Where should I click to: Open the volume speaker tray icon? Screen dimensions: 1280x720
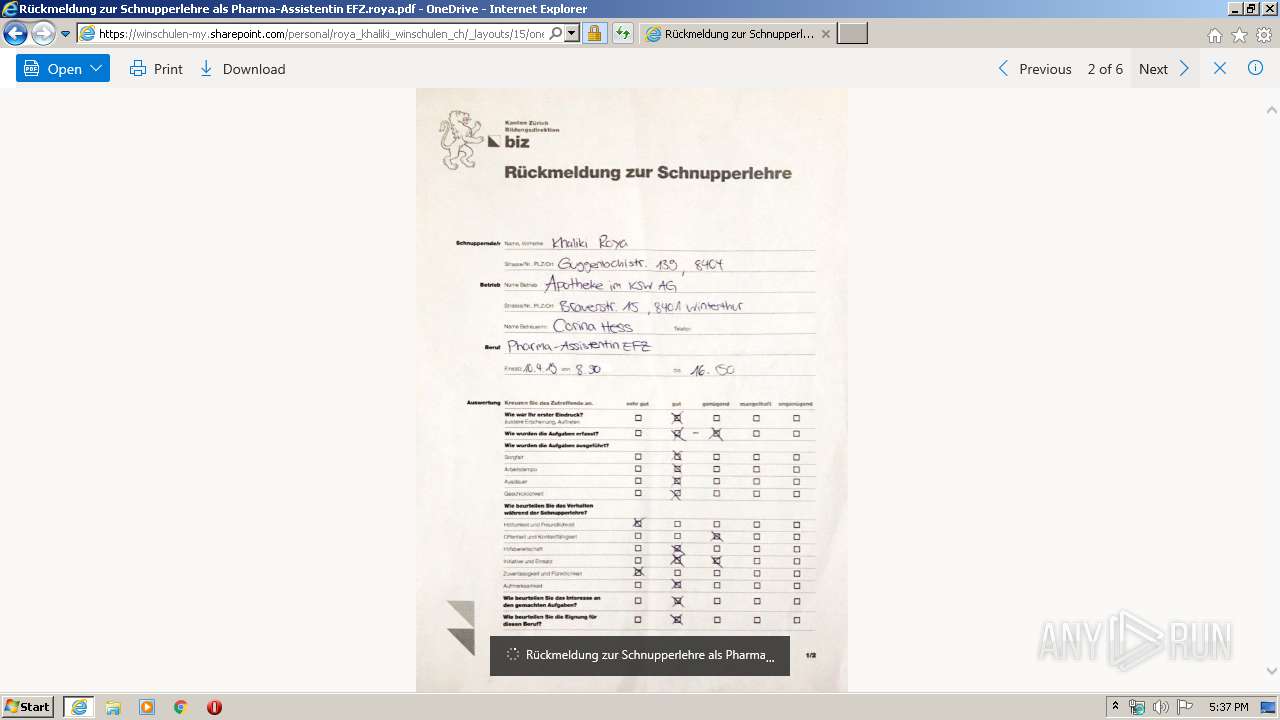tap(1161, 707)
